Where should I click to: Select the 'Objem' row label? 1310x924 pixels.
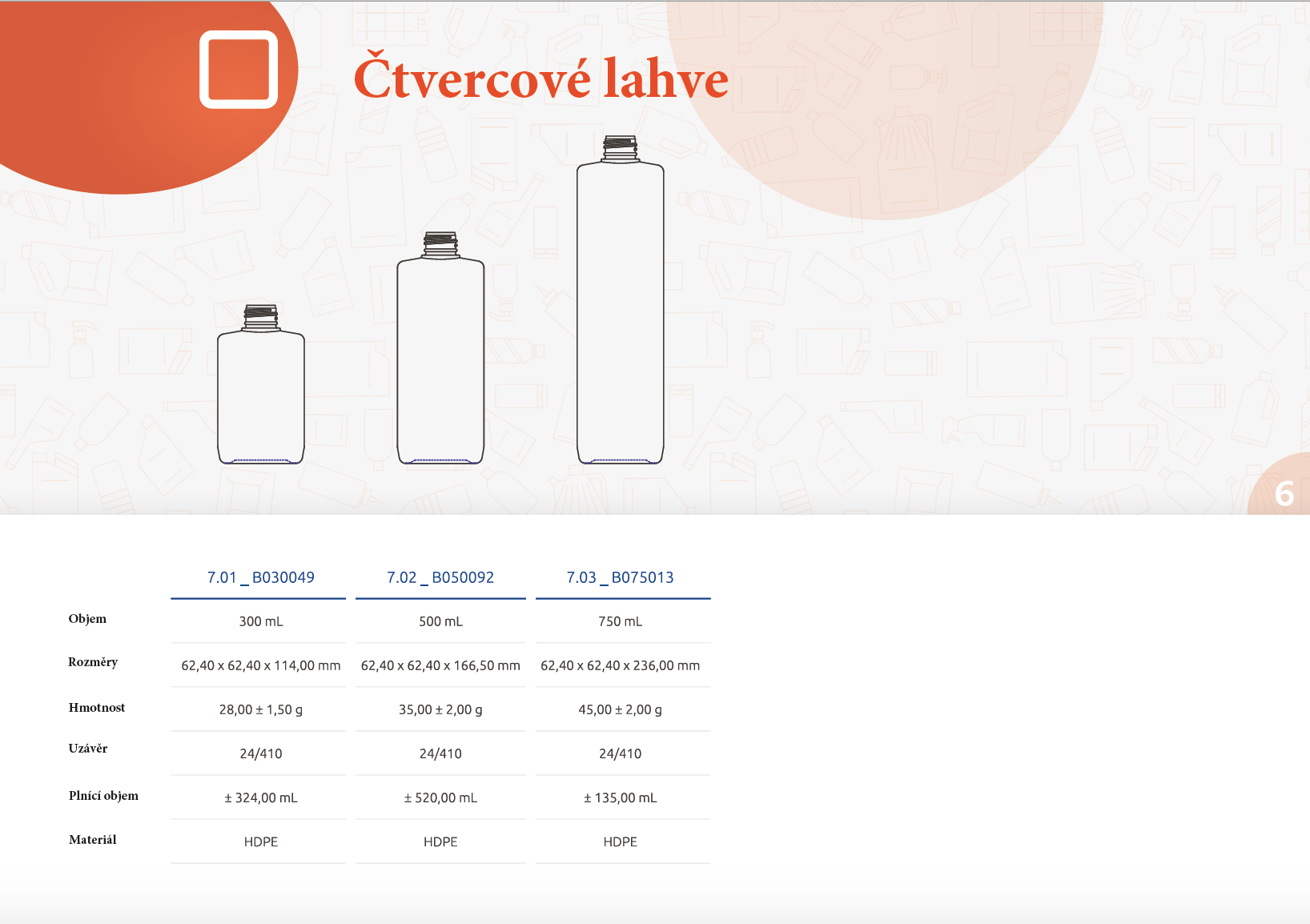pyautogui.click(x=87, y=619)
